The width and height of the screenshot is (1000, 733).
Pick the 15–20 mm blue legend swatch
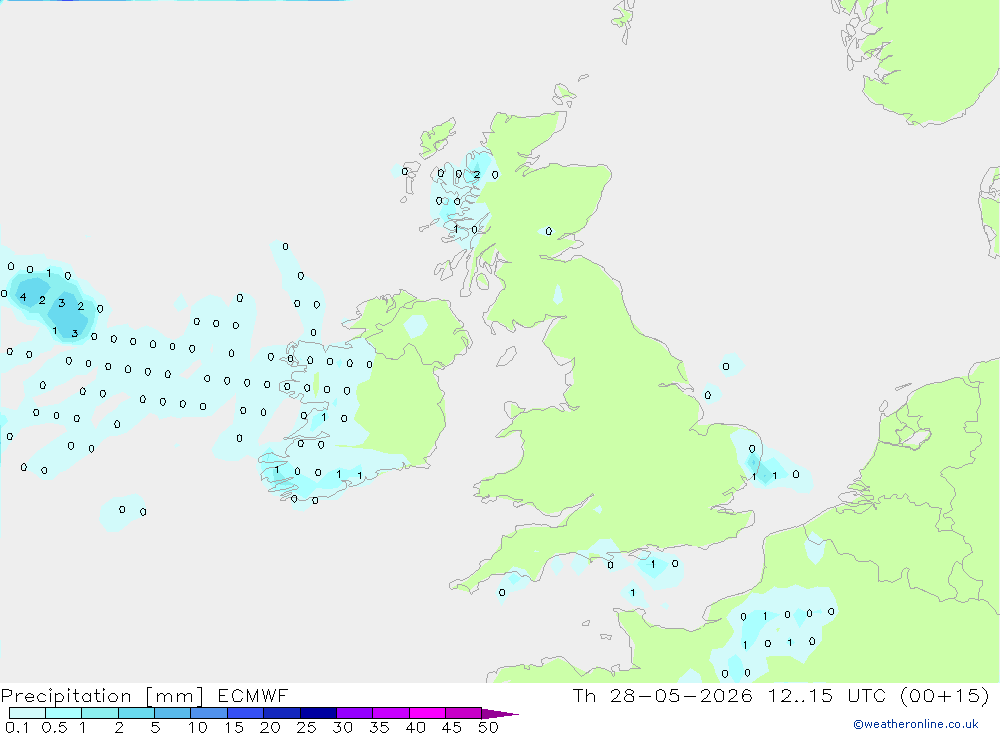(x=246, y=713)
